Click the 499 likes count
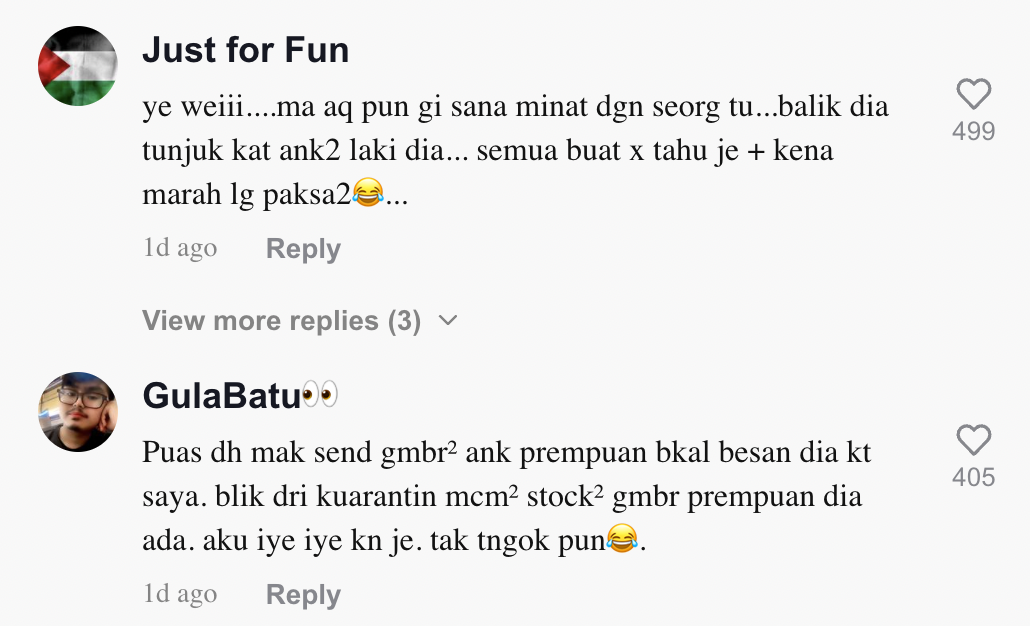This screenshot has height=626, width=1030. 973,131
